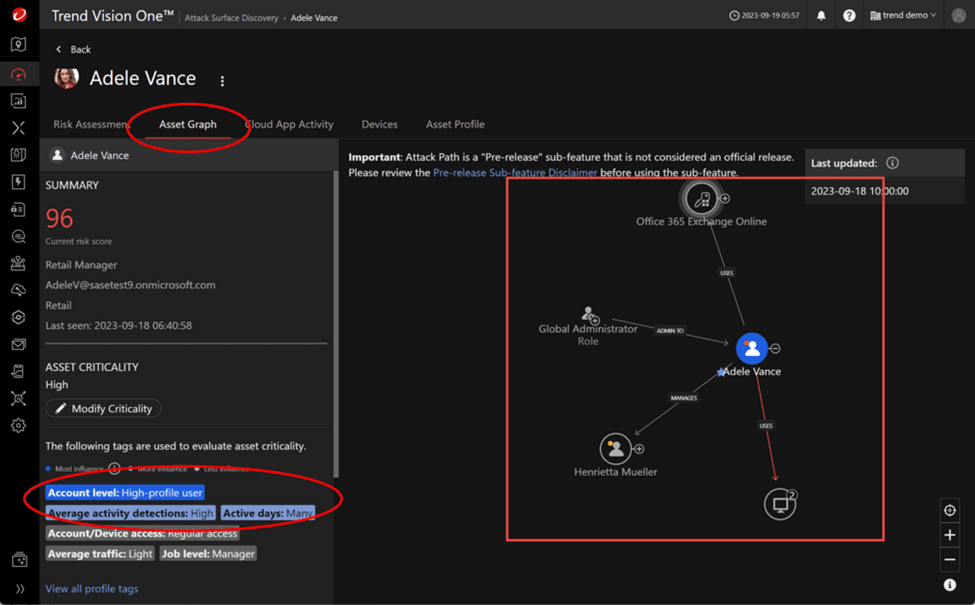Viewport: 975px width, 605px height.
Task: Open the three-dot menu beside Adele Vance
Action: (x=222, y=81)
